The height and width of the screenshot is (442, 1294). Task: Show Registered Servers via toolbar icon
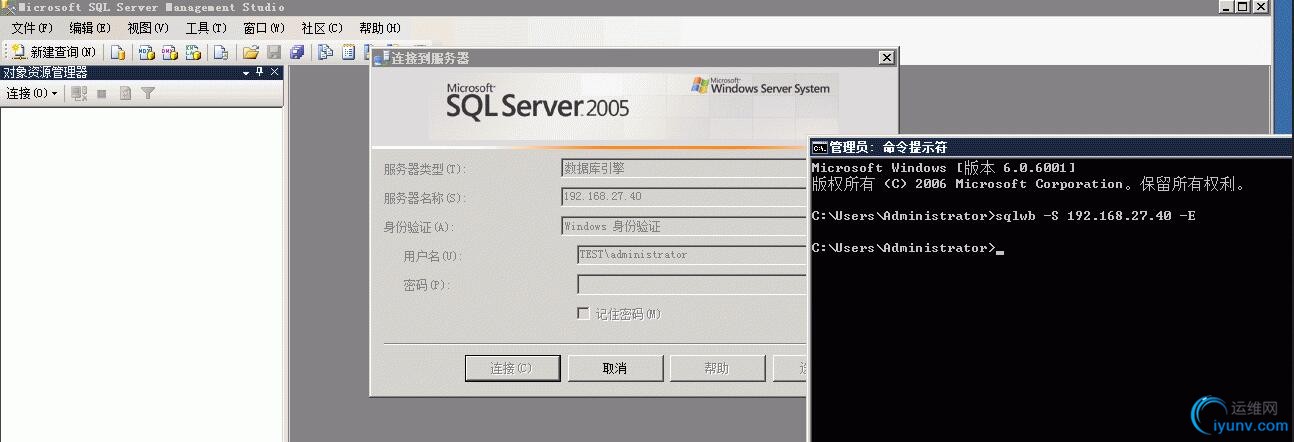325,52
